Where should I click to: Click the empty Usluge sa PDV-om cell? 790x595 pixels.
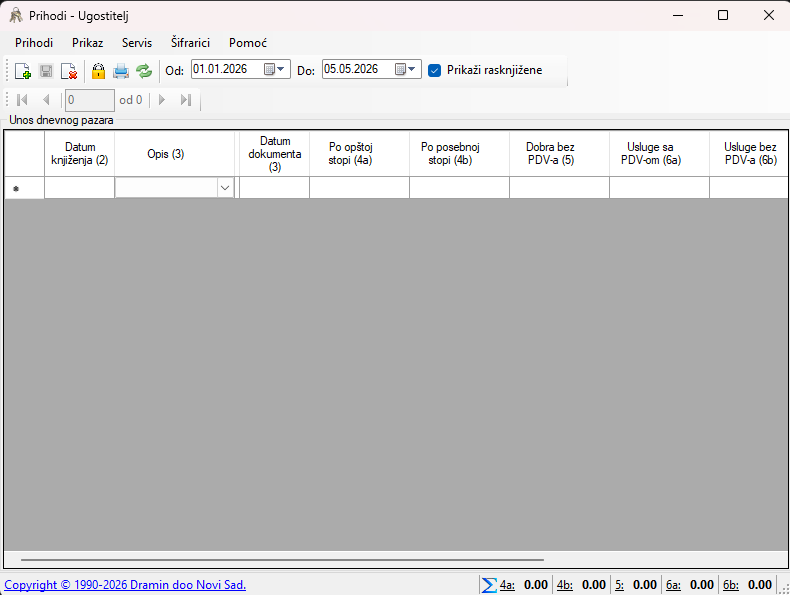coord(660,188)
